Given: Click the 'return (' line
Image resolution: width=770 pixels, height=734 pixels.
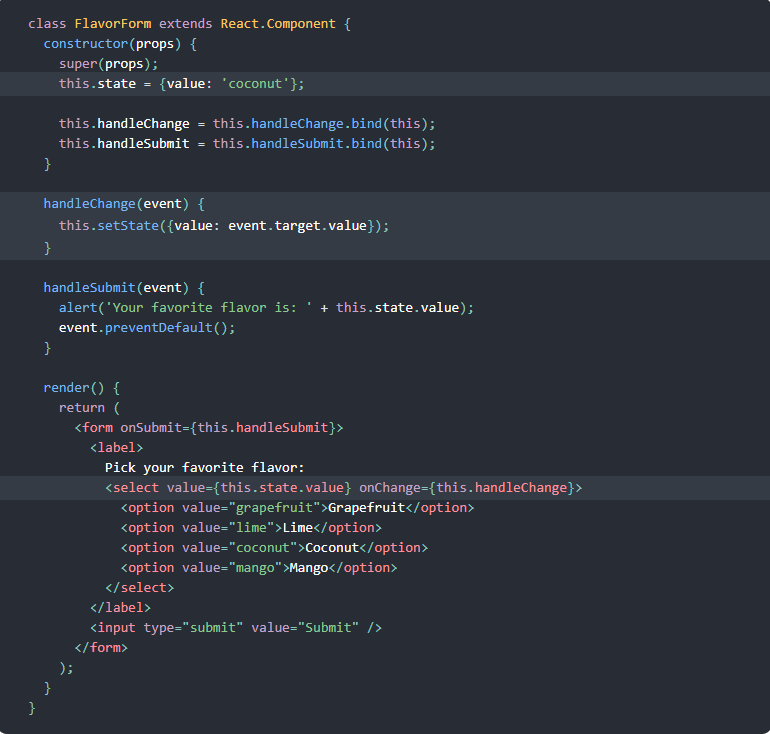Looking at the screenshot, I should (89, 408).
